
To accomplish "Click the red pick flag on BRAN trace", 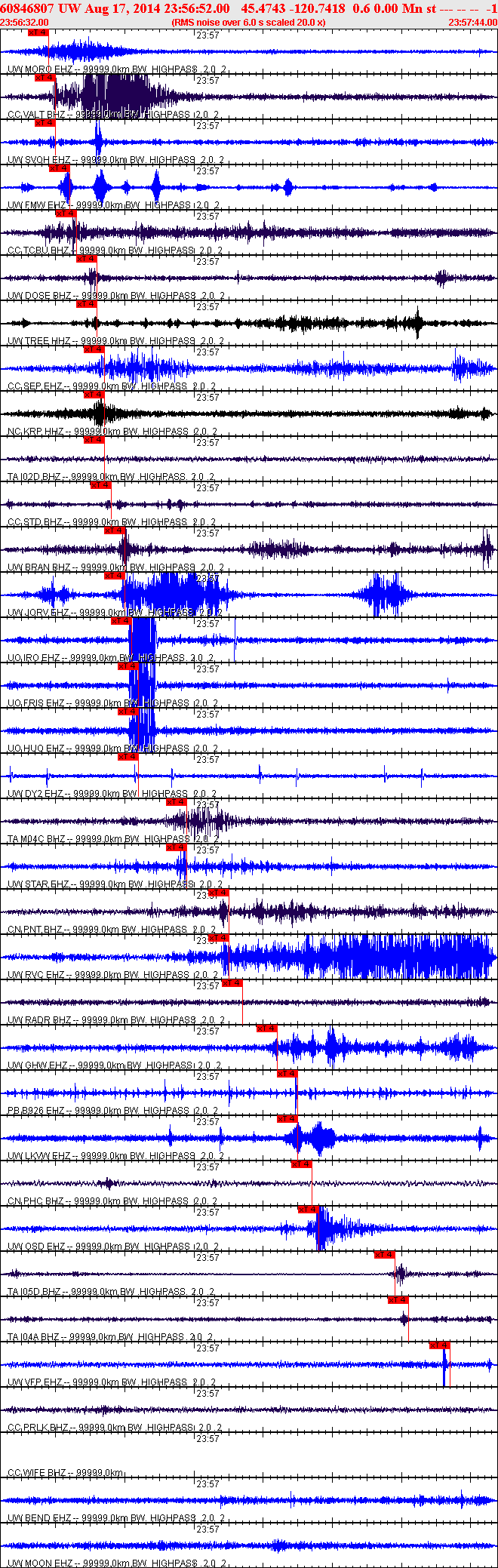I will point(114,530).
